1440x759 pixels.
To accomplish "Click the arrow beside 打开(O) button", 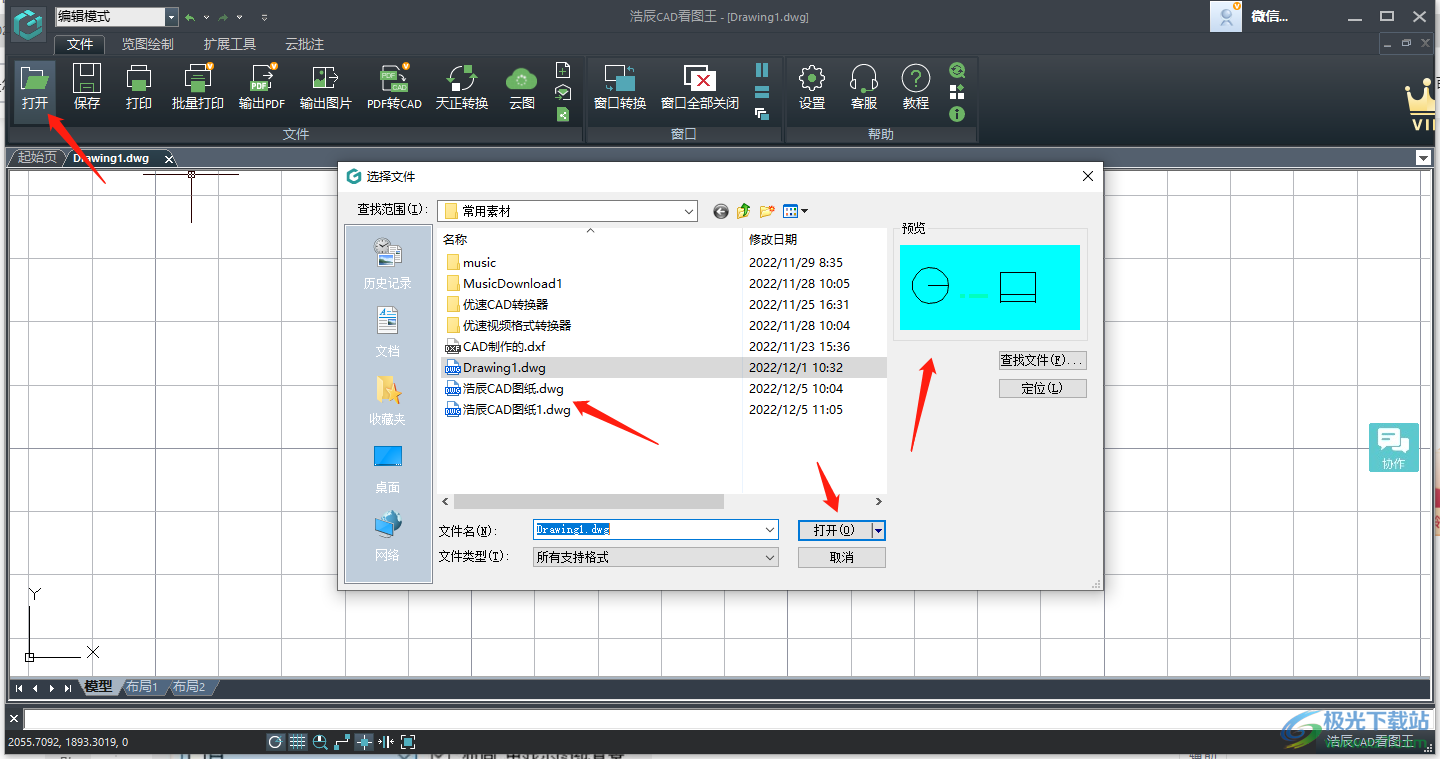I will click(x=879, y=530).
